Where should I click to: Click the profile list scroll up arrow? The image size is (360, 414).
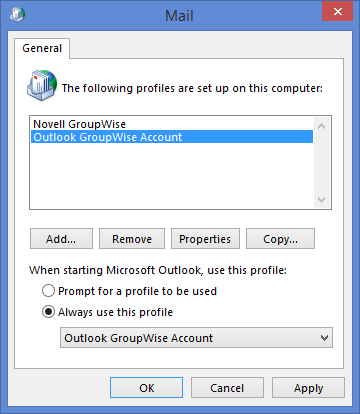322,126
